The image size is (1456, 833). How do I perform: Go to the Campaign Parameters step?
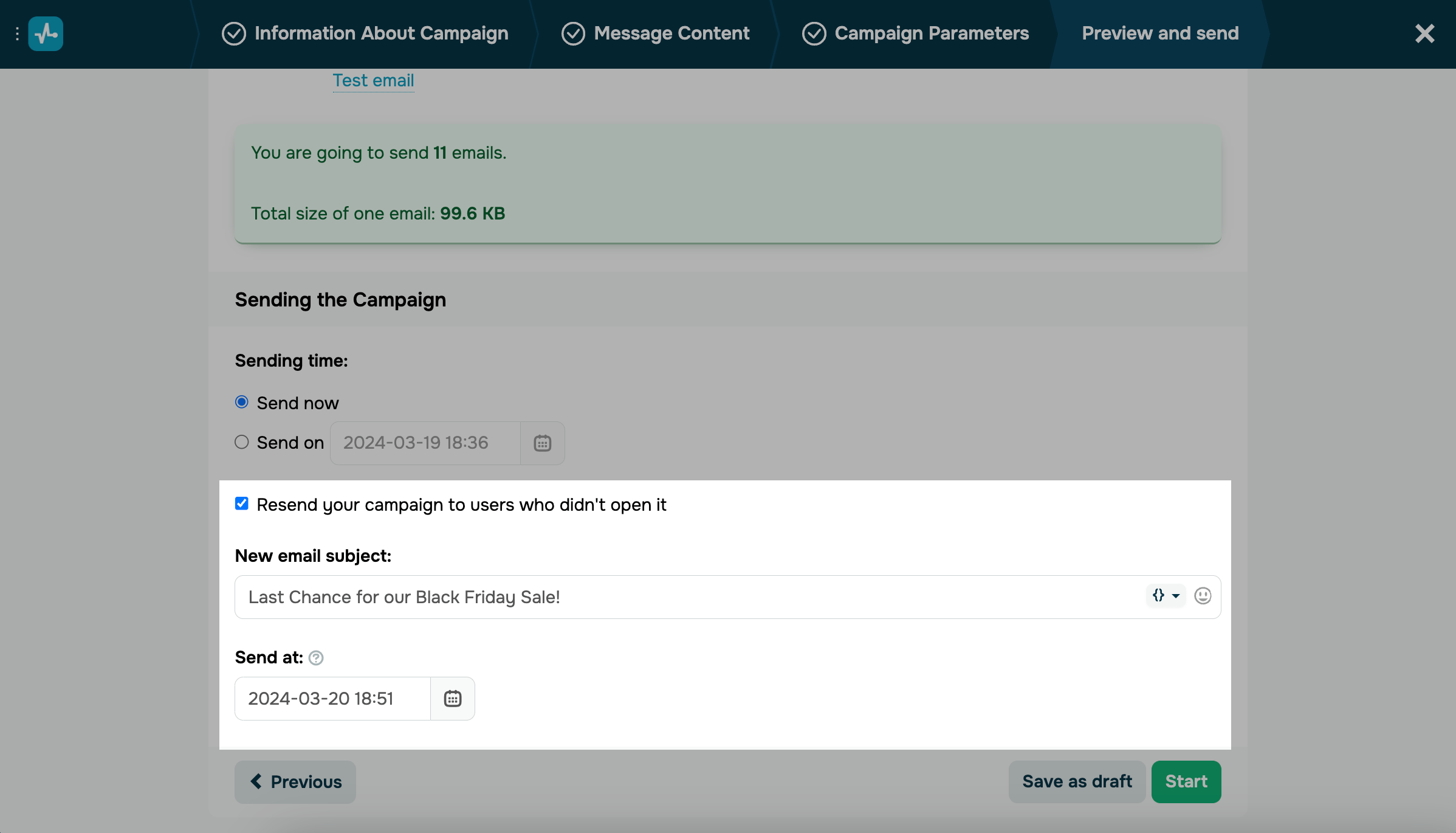(x=932, y=33)
